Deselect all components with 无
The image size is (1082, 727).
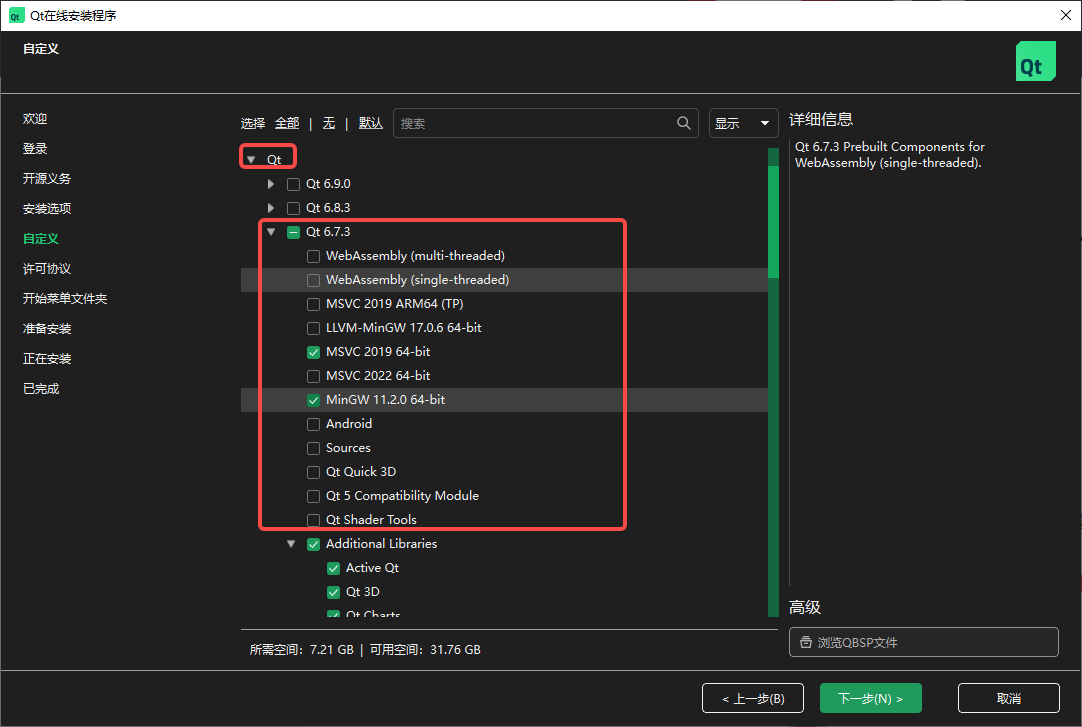(328, 123)
